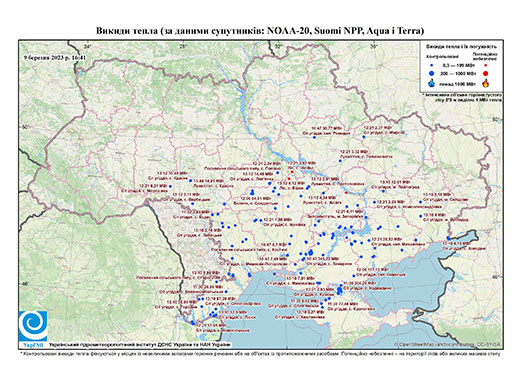520x368 pixels.
Task: Click the 117,13 MW hotspot label
Action: click(373, 269)
